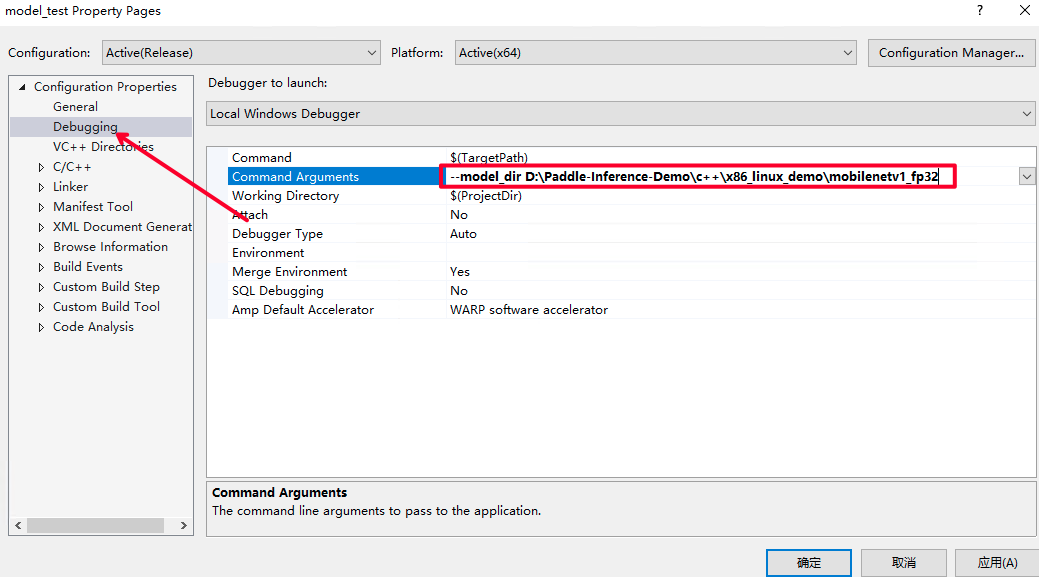Open the Configuration combo box
The image size is (1039, 577).
point(371,52)
